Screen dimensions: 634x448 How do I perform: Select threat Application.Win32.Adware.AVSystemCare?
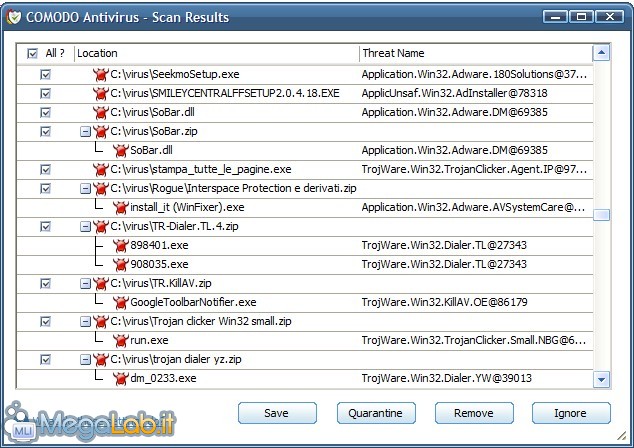pos(473,207)
